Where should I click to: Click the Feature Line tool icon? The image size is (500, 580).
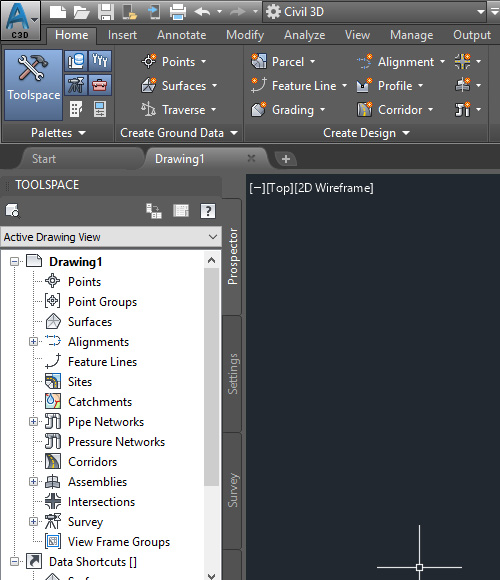(259, 85)
